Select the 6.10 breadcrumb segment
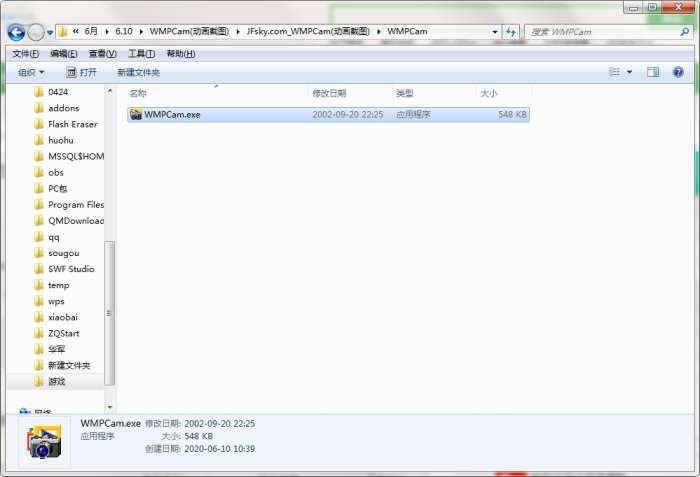Screen dimensions: 700x477 (124, 31)
